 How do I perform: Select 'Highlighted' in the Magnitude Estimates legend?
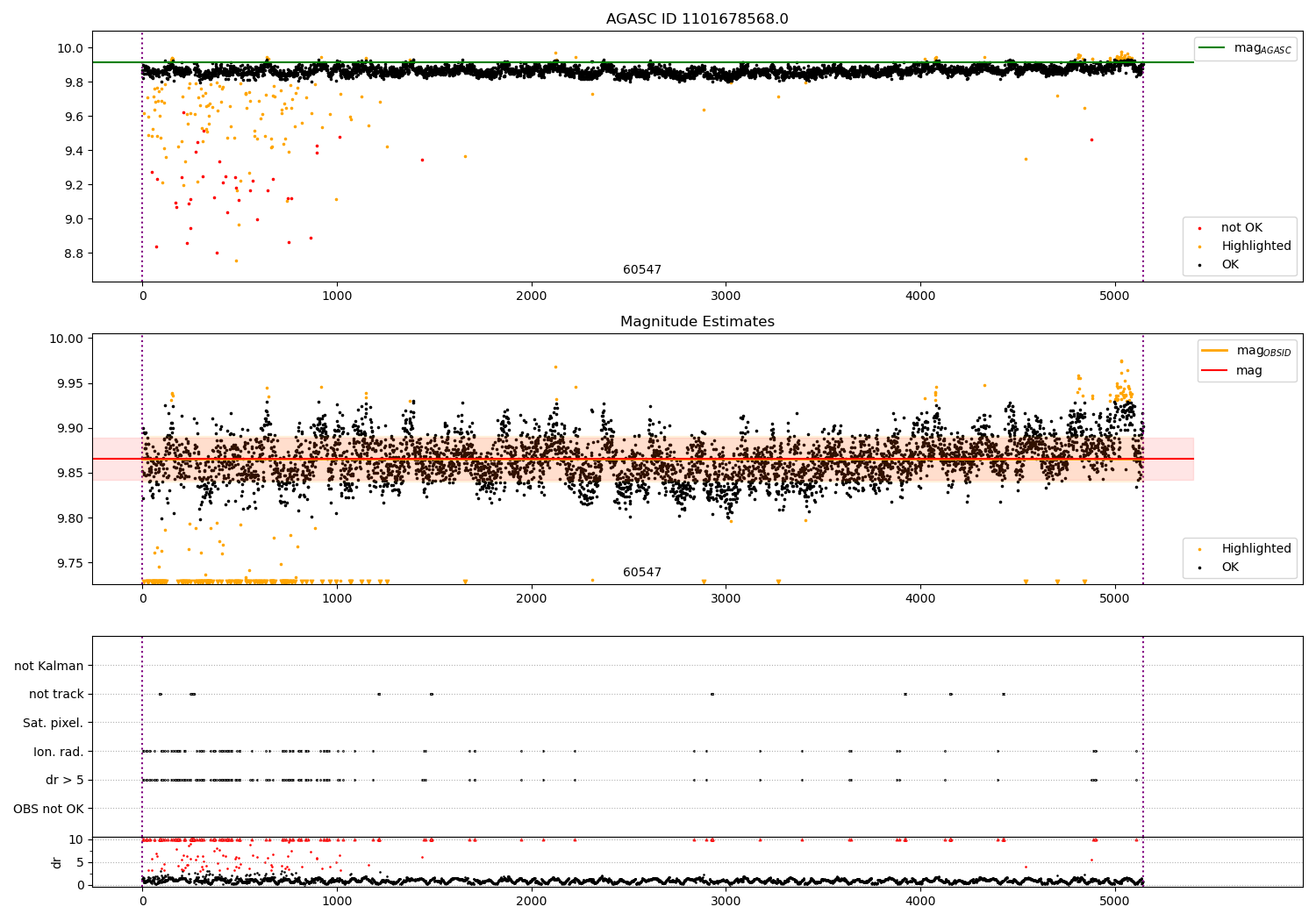tap(1256, 549)
